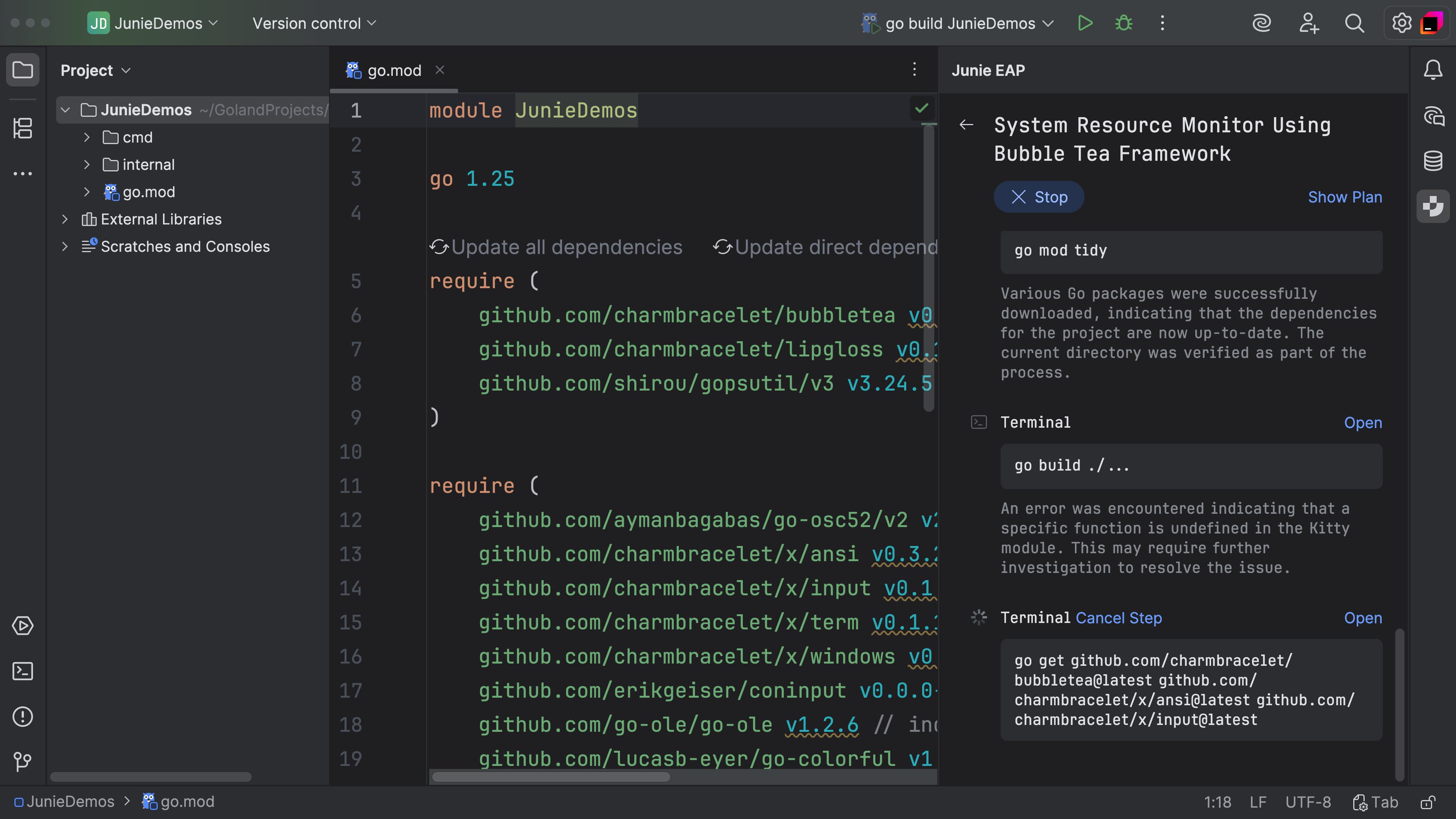The width and height of the screenshot is (1456, 819).
Task: Toggle read-only lock in status bar
Action: [1428, 802]
